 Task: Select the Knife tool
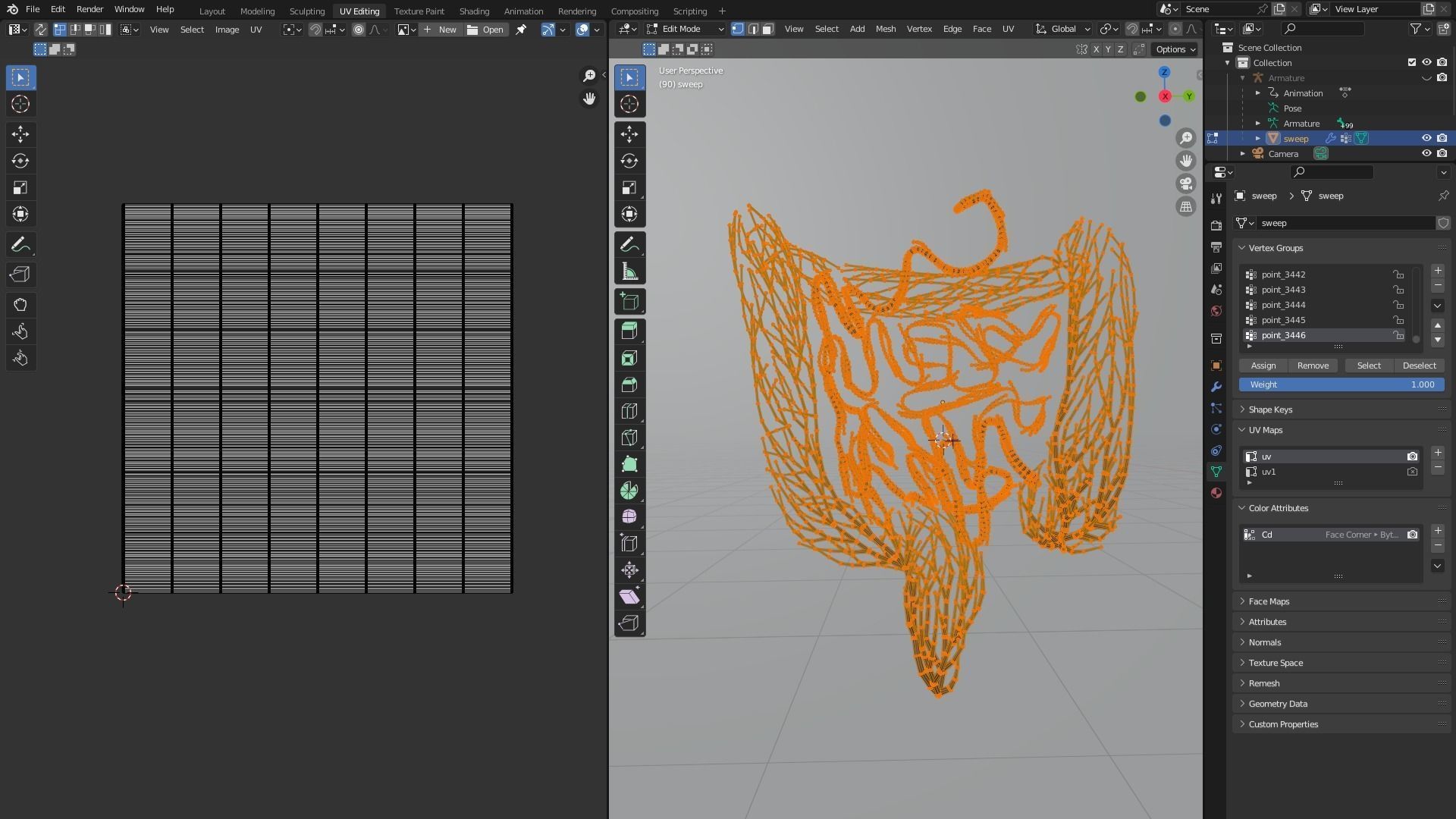click(629, 438)
